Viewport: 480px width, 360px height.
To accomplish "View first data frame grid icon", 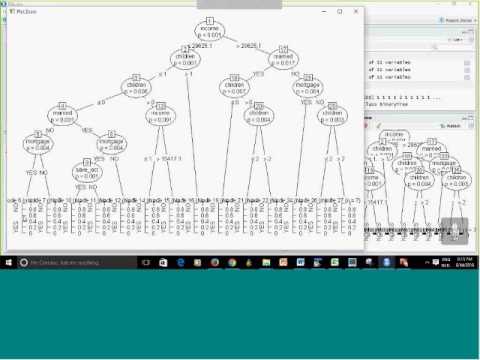I will [x=467, y=63].
